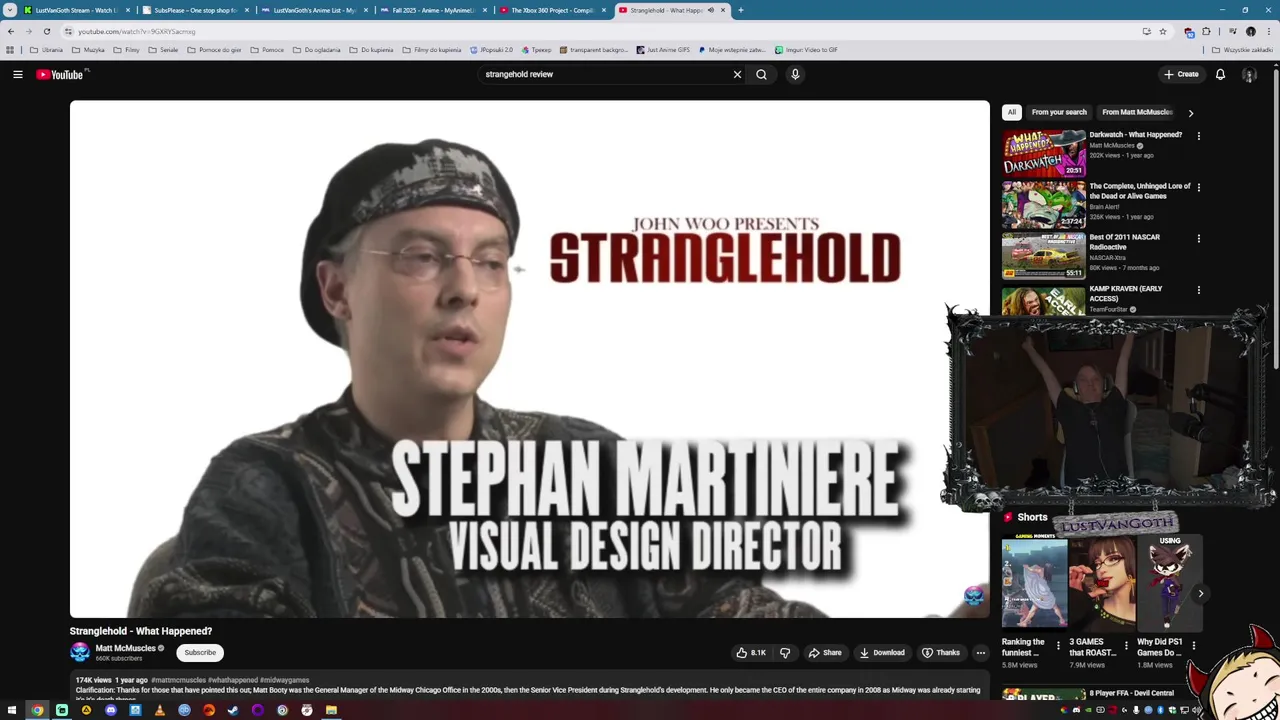The image size is (1280, 720).
Task: Click the #whathappened hashtag
Action: tap(233, 680)
